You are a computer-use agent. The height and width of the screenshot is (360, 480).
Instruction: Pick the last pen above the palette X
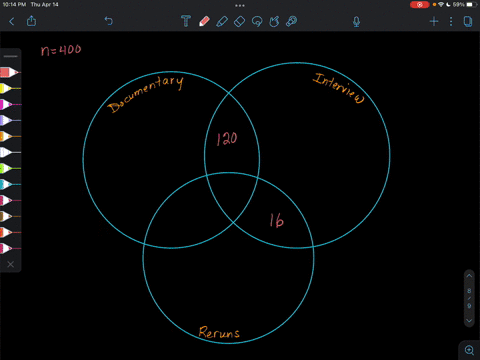click(x=10, y=248)
